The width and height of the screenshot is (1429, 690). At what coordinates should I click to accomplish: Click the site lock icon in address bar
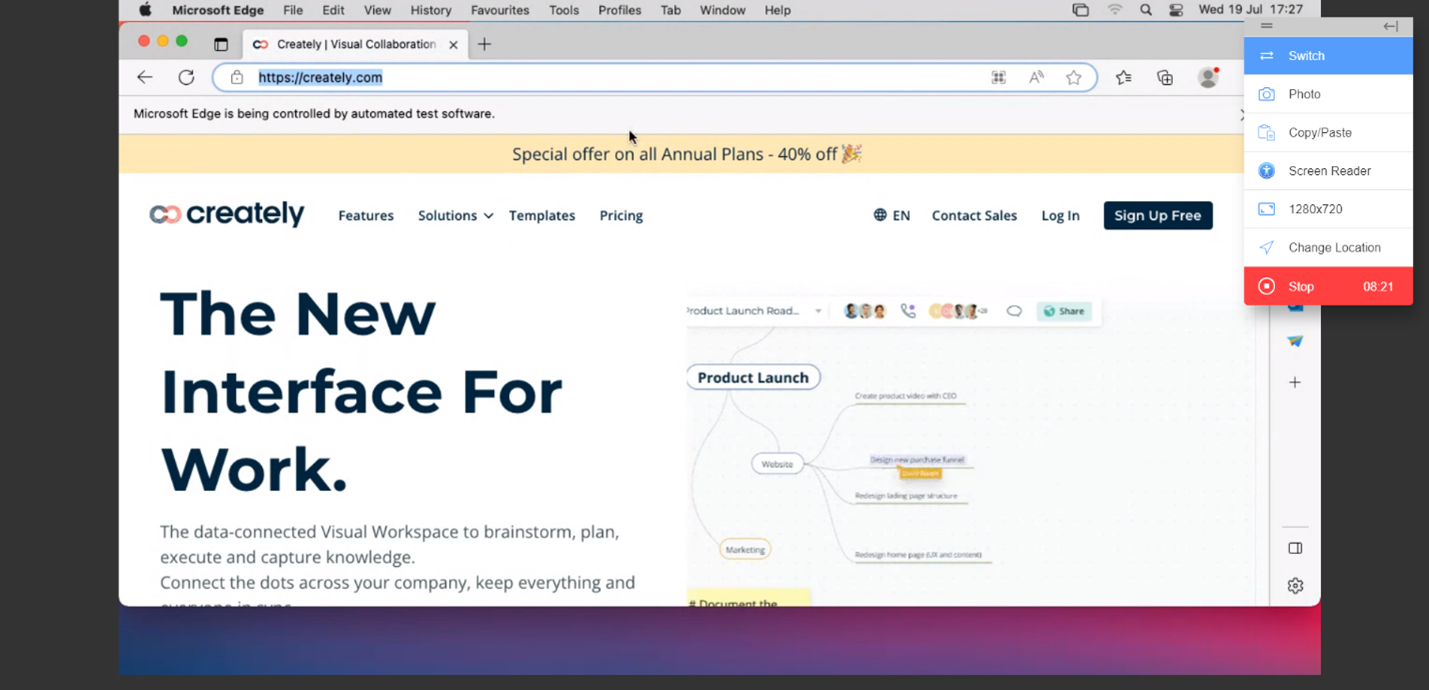click(237, 77)
